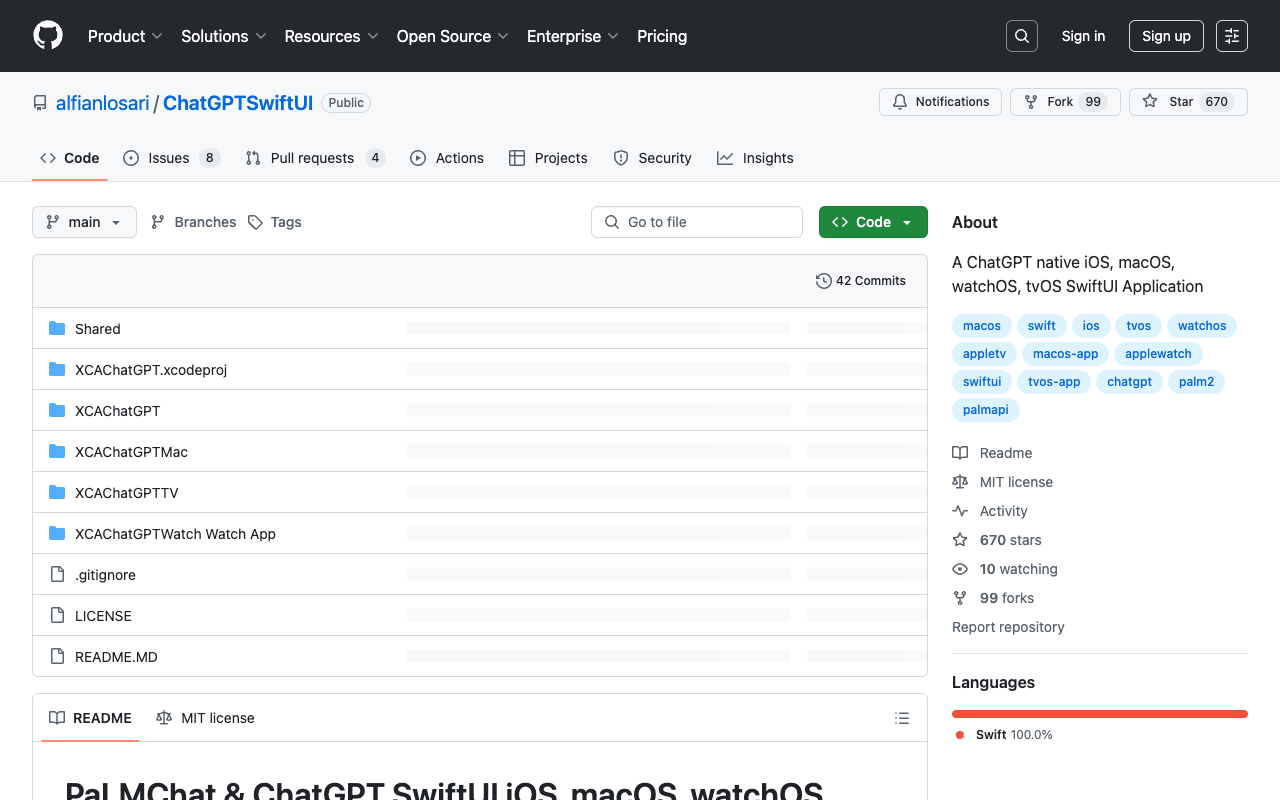This screenshot has height=800, width=1280.
Task: Open the XCAChatGPTWatch Watch App folder
Action: (x=175, y=534)
